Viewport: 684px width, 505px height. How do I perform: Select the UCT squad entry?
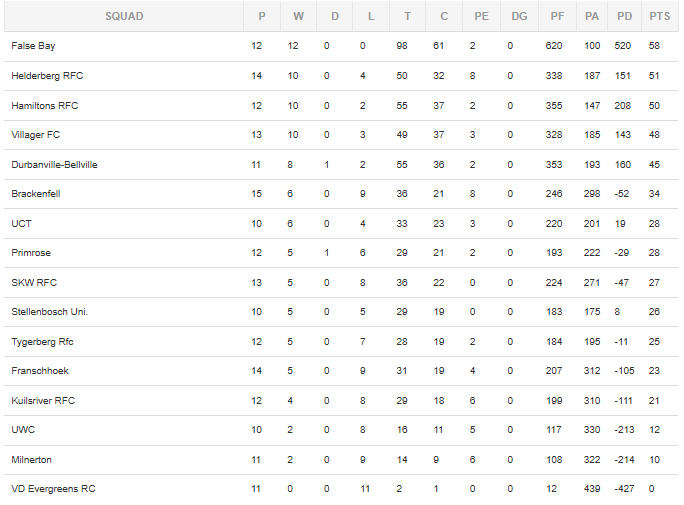pyautogui.click(x=21, y=224)
